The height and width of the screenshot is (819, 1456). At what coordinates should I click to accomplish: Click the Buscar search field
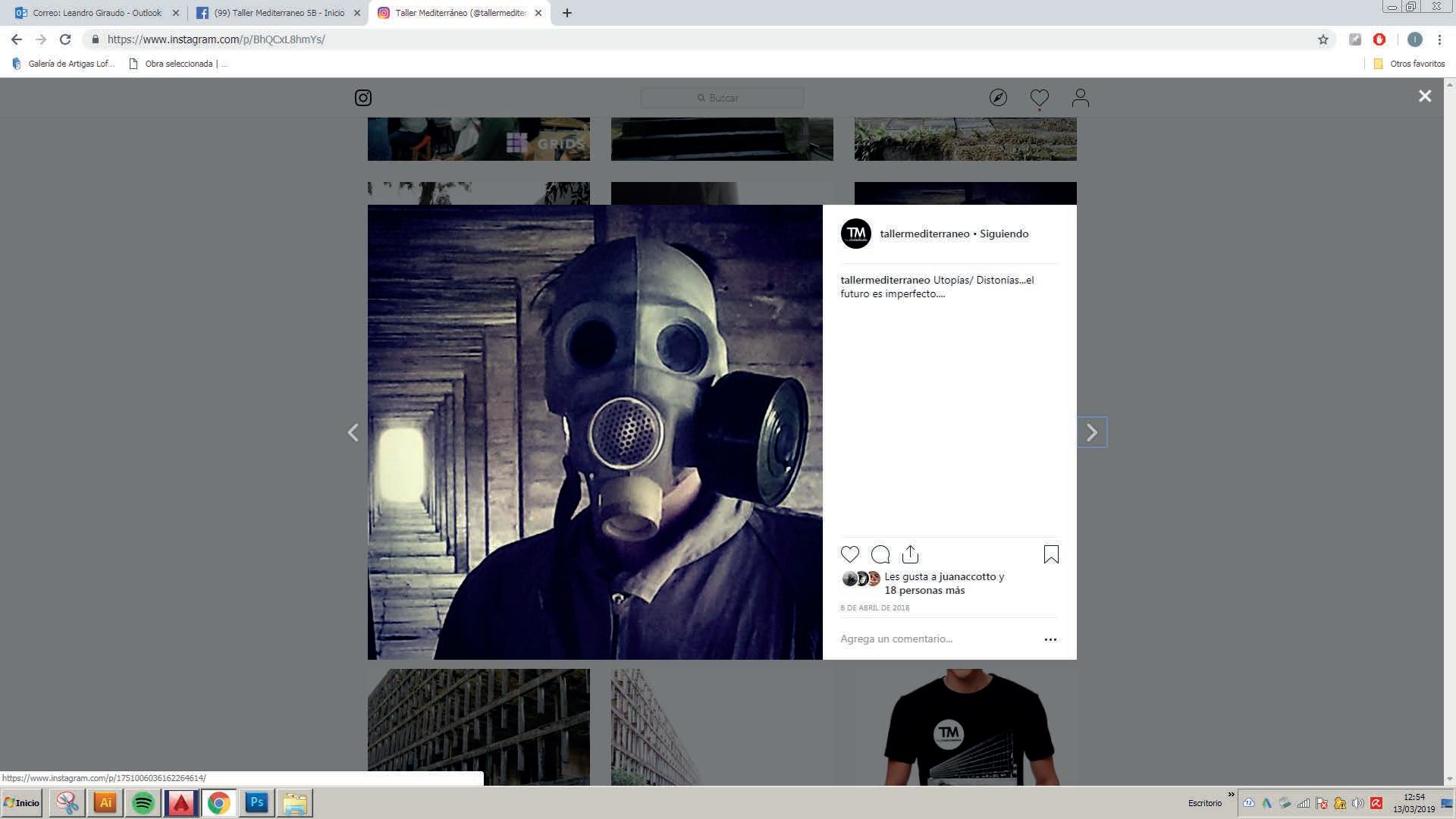click(722, 98)
